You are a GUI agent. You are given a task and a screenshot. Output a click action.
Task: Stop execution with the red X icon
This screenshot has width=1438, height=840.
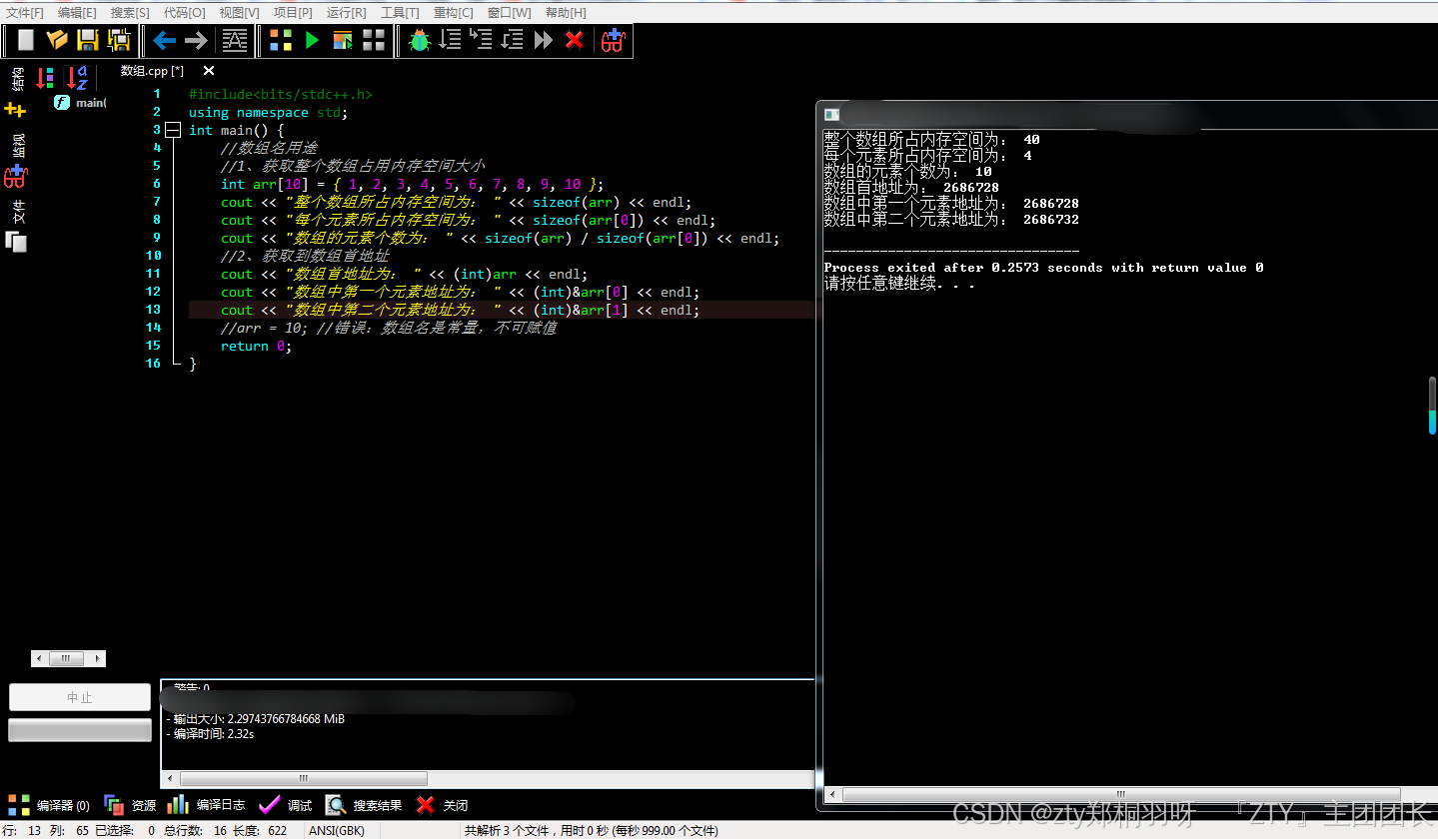click(x=575, y=40)
